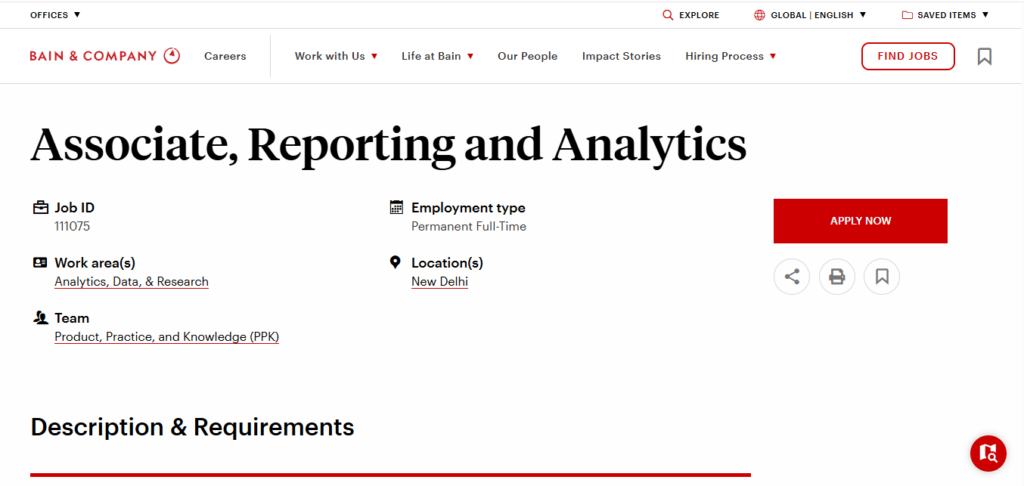Open the floating red map search widget

click(988, 453)
